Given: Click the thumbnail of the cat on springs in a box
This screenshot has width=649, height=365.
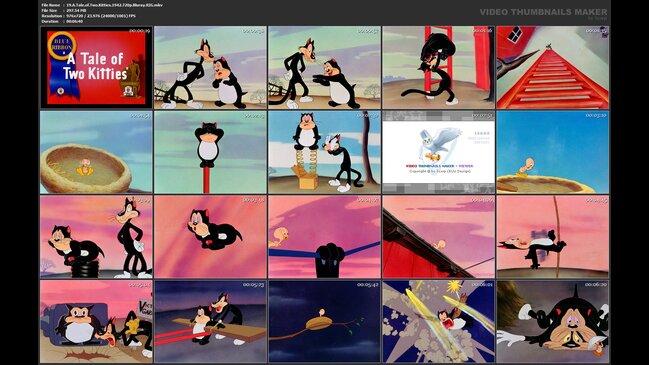Looking at the screenshot, I should coord(324,152).
